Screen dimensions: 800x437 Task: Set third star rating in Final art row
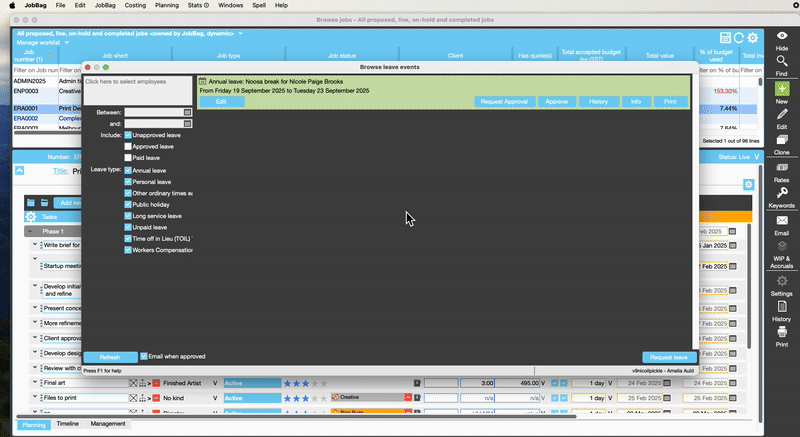305,383
